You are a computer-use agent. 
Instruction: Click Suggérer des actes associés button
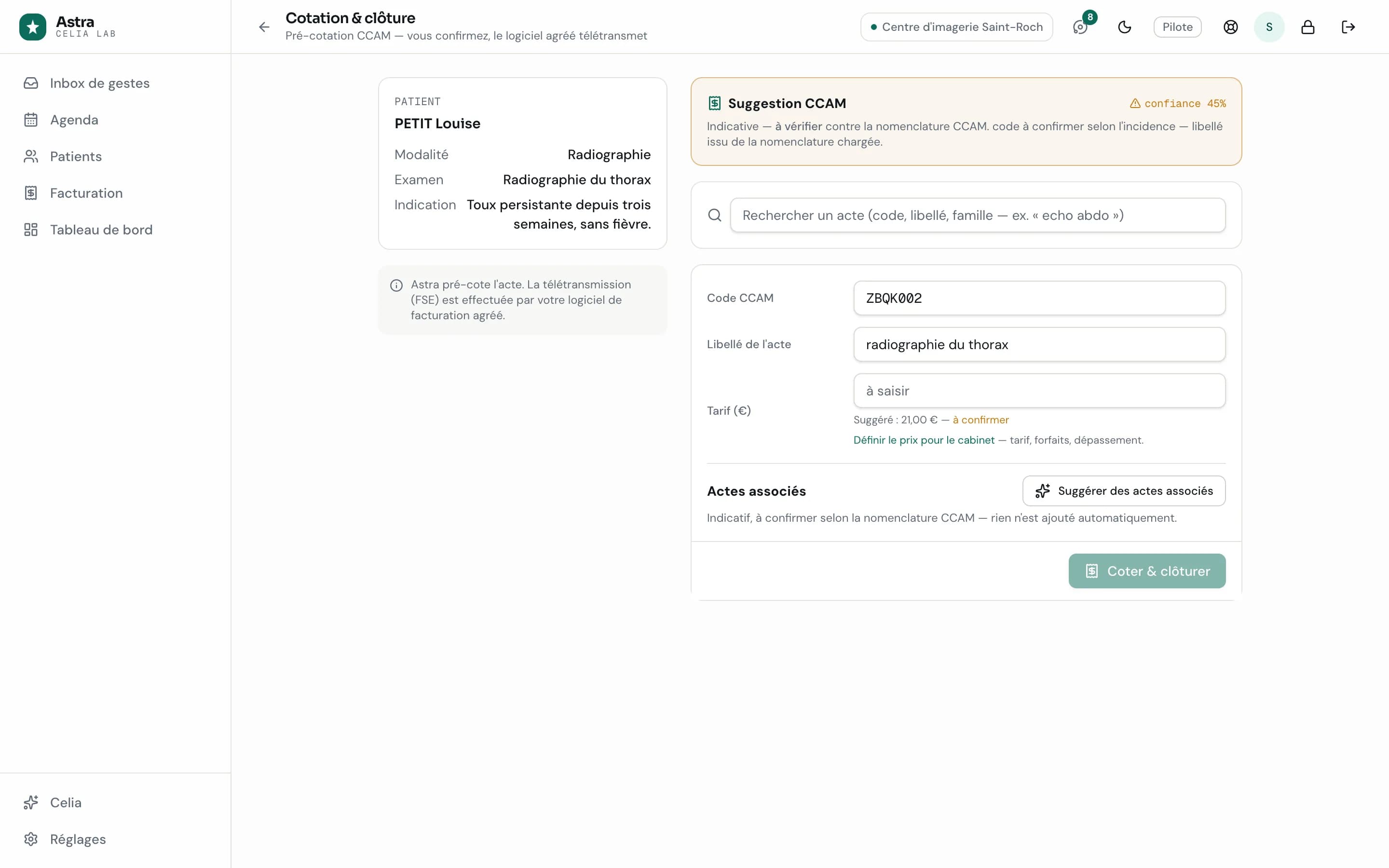[x=1123, y=491]
